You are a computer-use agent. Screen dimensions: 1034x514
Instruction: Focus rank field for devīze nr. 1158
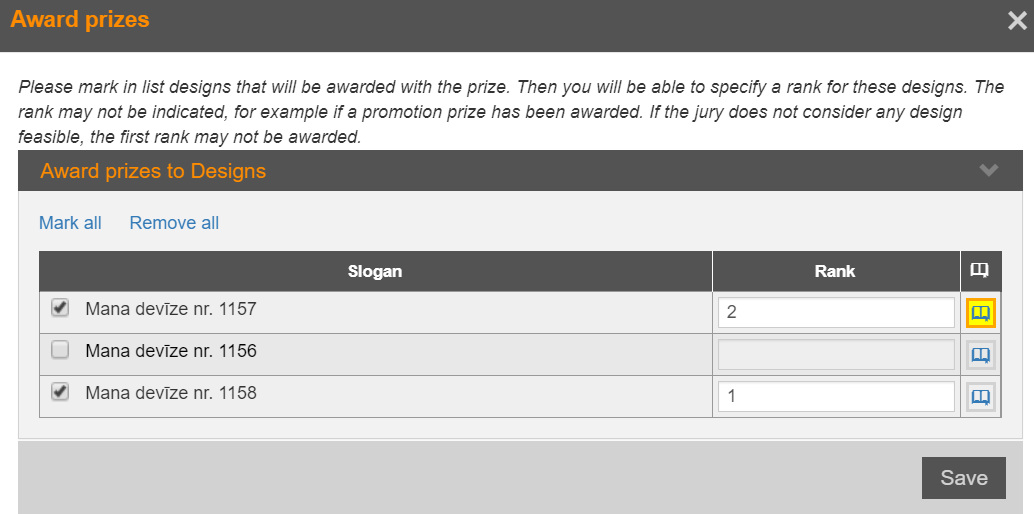[836, 396]
